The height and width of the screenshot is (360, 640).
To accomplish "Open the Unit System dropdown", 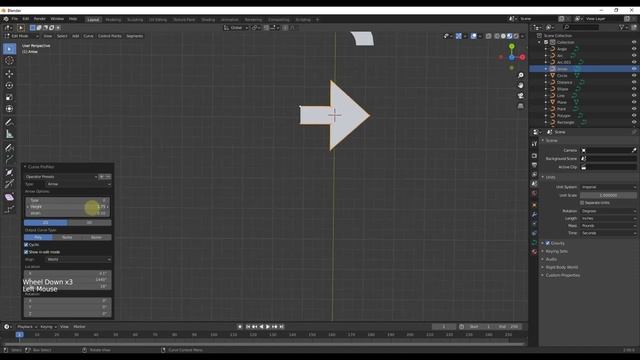I will click(608, 187).
